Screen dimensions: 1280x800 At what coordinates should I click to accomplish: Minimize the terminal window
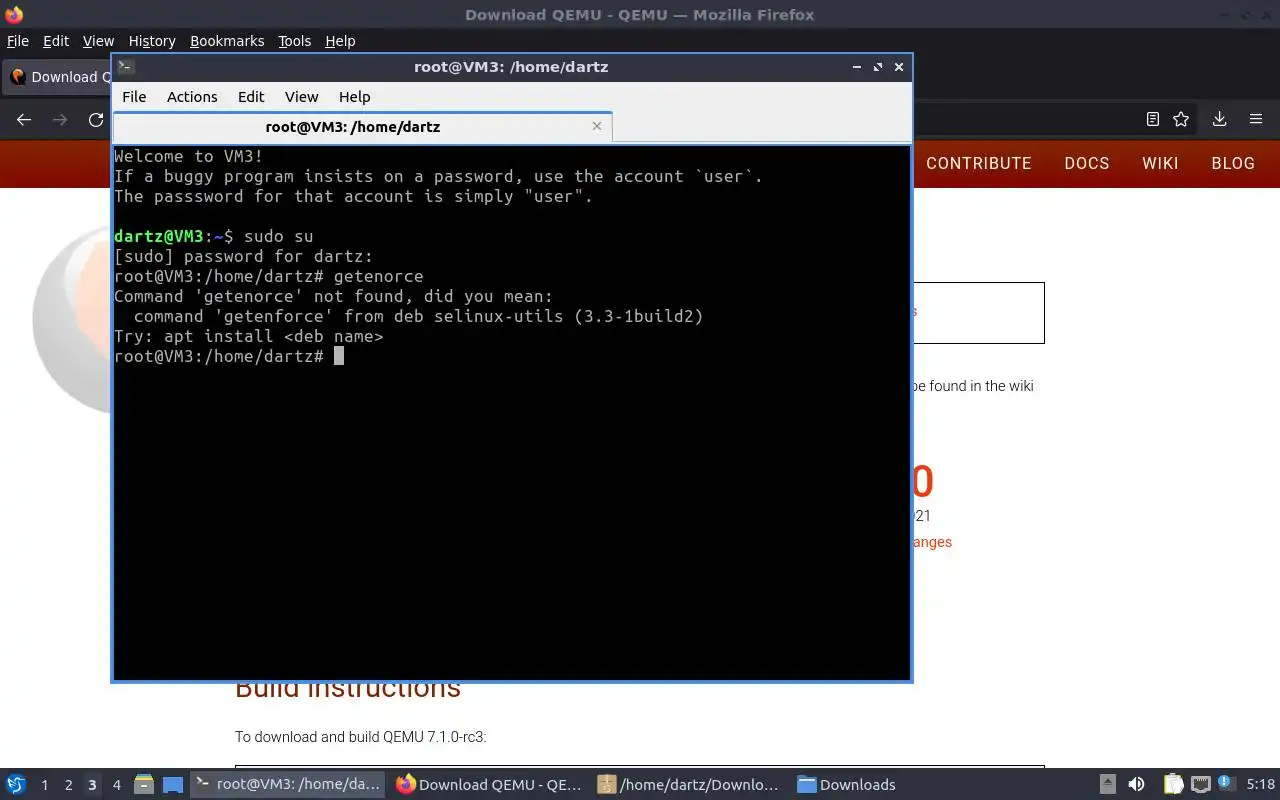[x=857, y=67]
